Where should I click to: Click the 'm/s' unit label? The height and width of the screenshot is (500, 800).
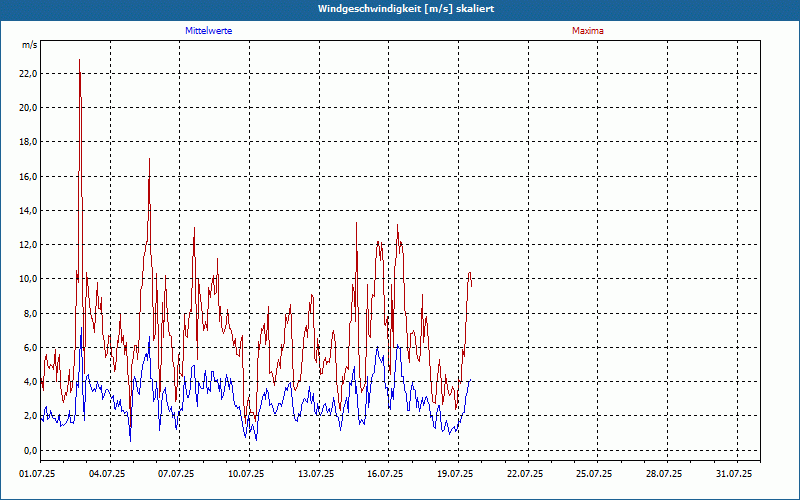(x=29, y=45)
